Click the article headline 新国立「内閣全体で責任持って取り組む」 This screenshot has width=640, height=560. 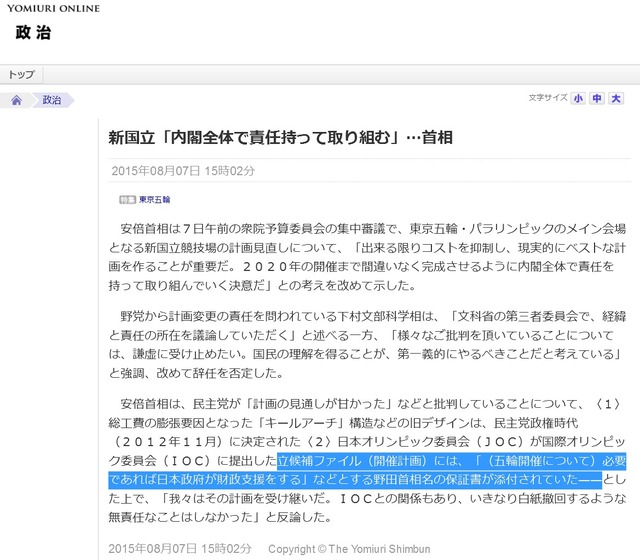pos(280,137)
